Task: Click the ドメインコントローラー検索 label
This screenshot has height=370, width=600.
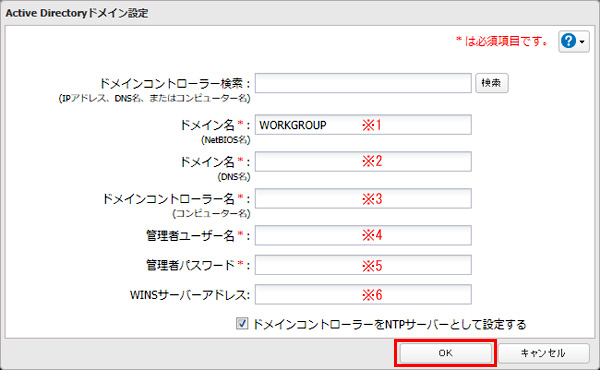Action: click(175, 83)
